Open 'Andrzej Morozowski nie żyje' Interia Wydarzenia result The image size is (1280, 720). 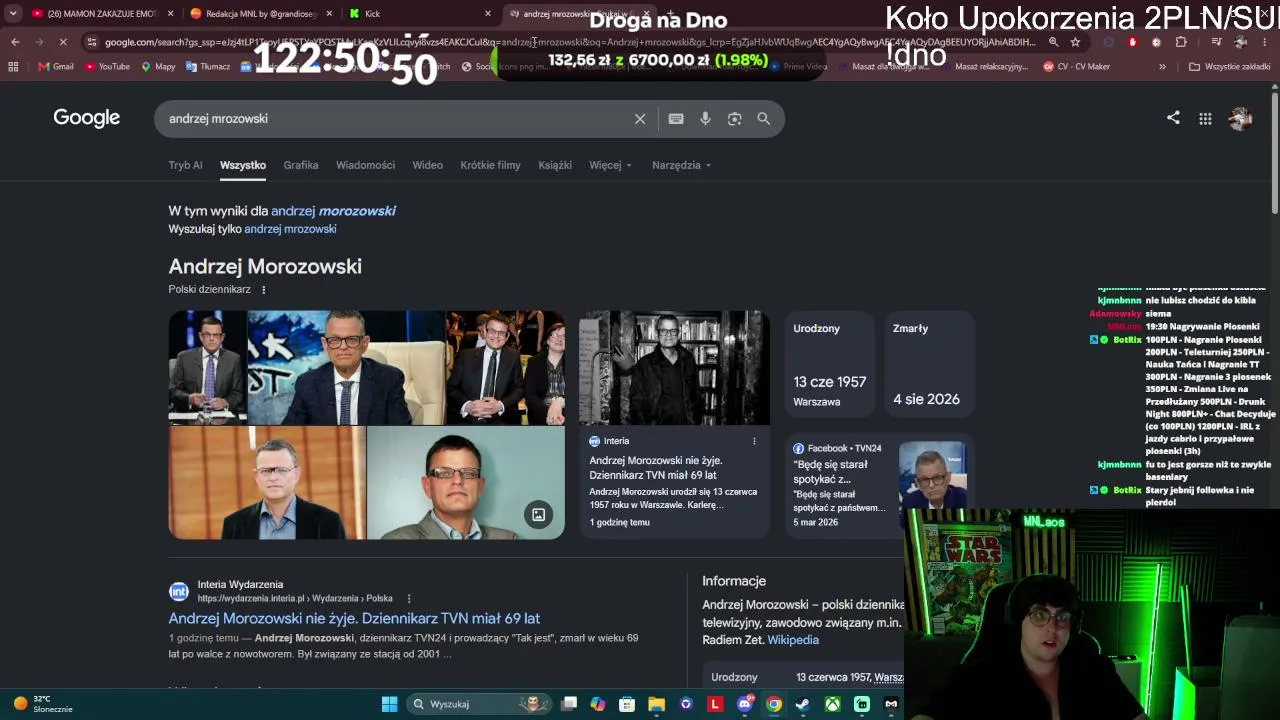(354, 619)
